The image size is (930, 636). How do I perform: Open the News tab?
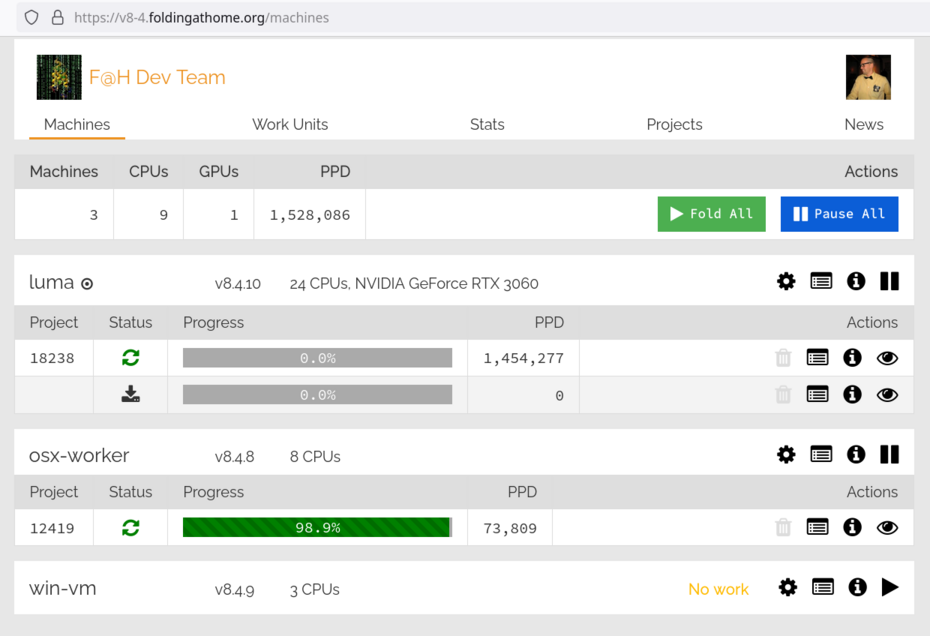864,125
